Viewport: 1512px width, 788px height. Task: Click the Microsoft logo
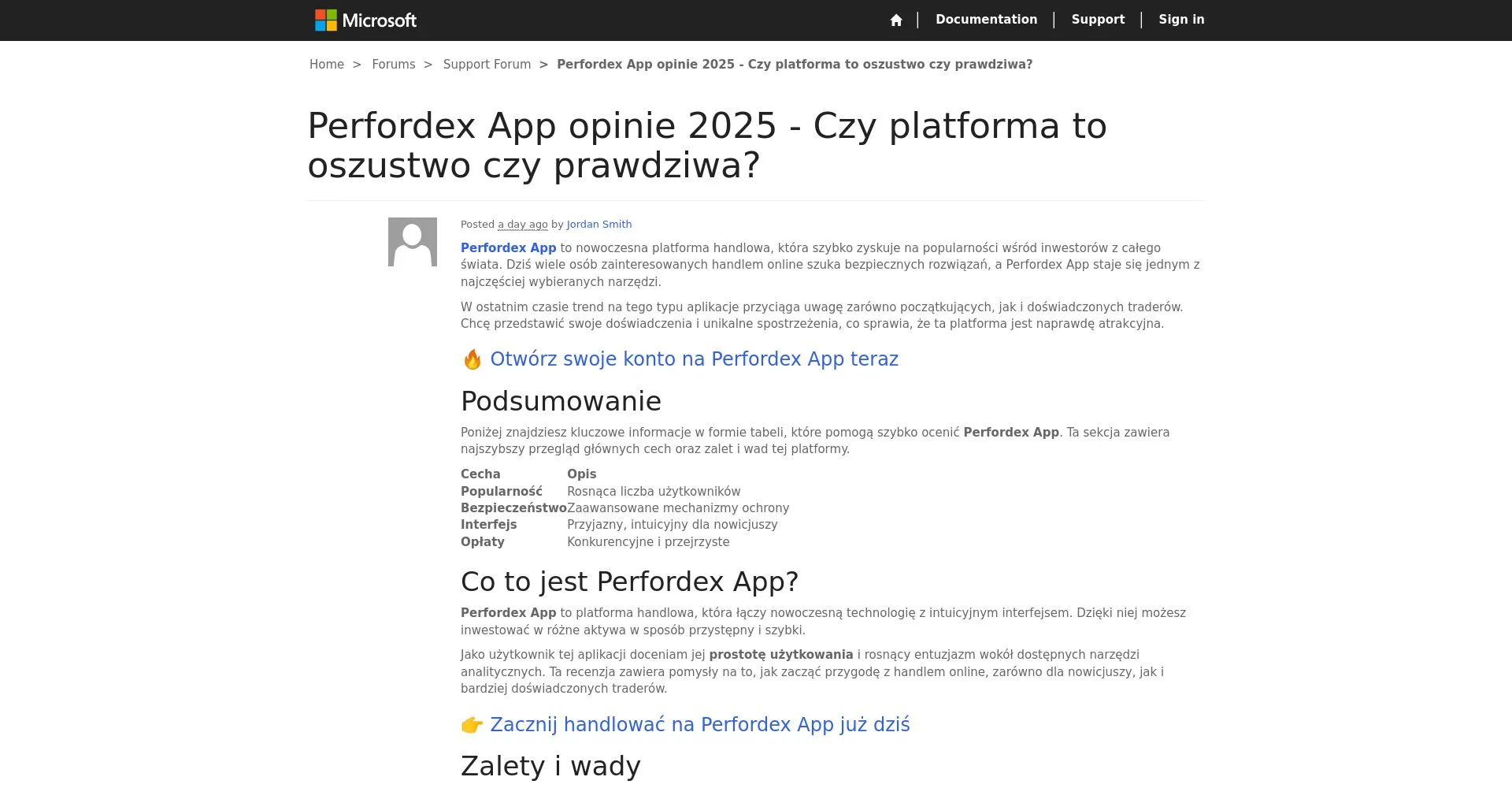point(365,20)
